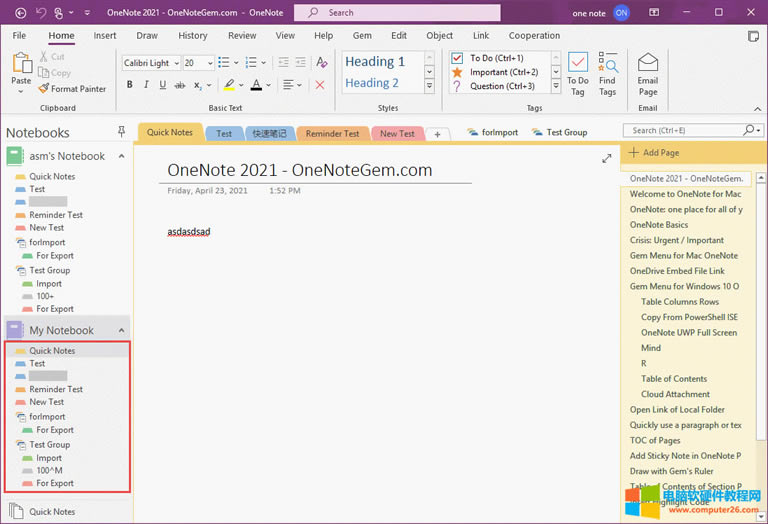The height and width of the screenshot is (524, 768).
Task: Click the Email Page icon
Action: (x=648, y=72)
